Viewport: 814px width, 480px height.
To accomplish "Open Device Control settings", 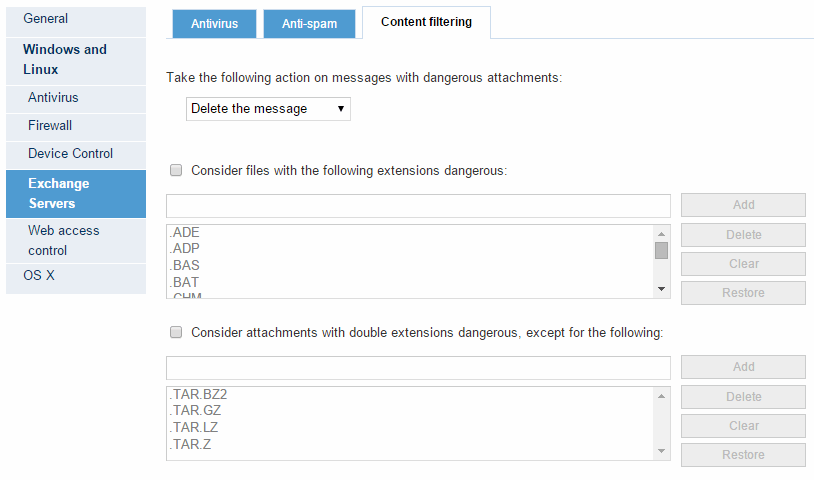I will coord(70,154).
